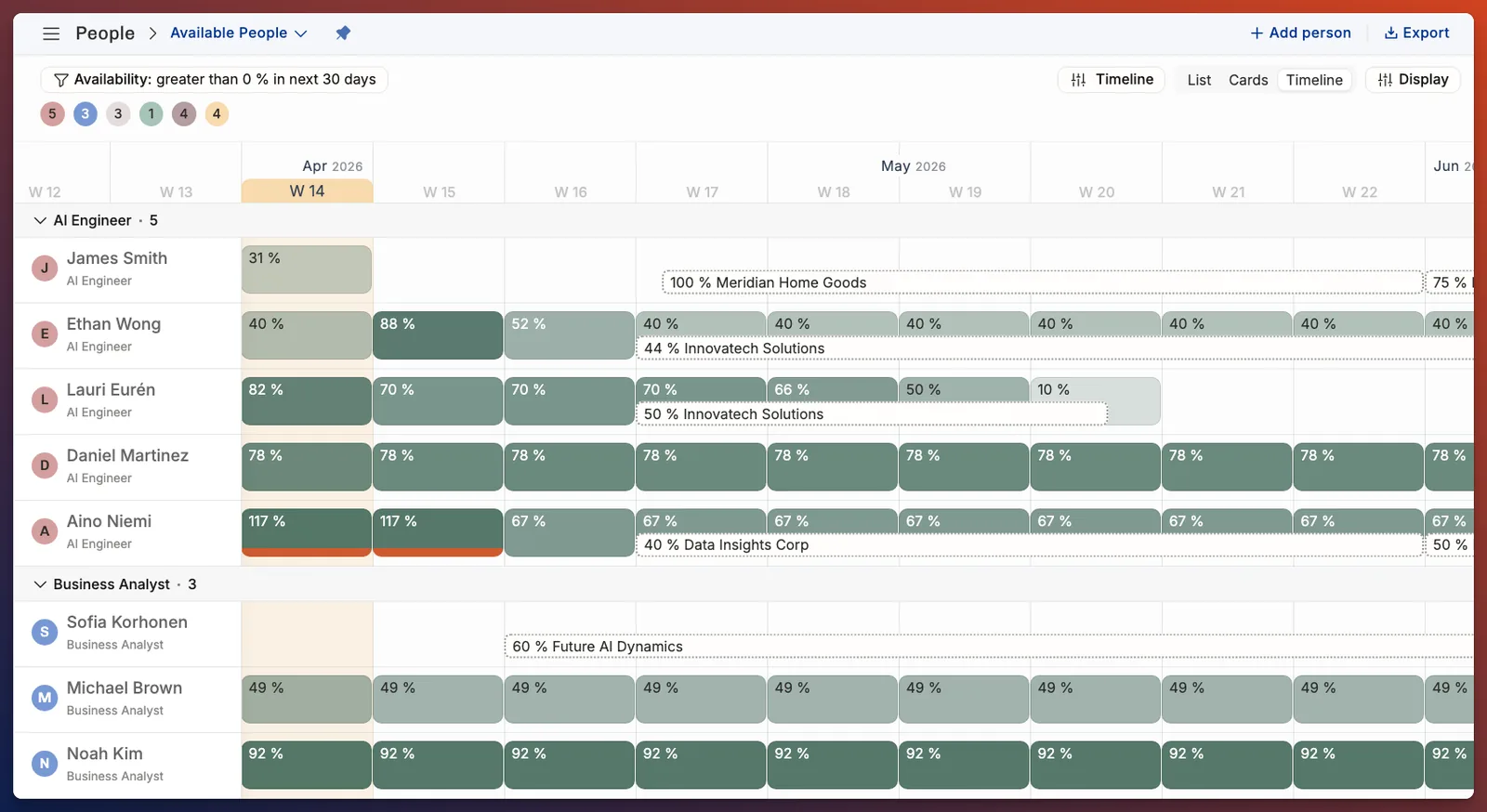The width and height of the screenshot is (1487, 812).
Task: Click James Smith's 31 % week 14 block
Action: pyautogui.click(x=307, y=269)
